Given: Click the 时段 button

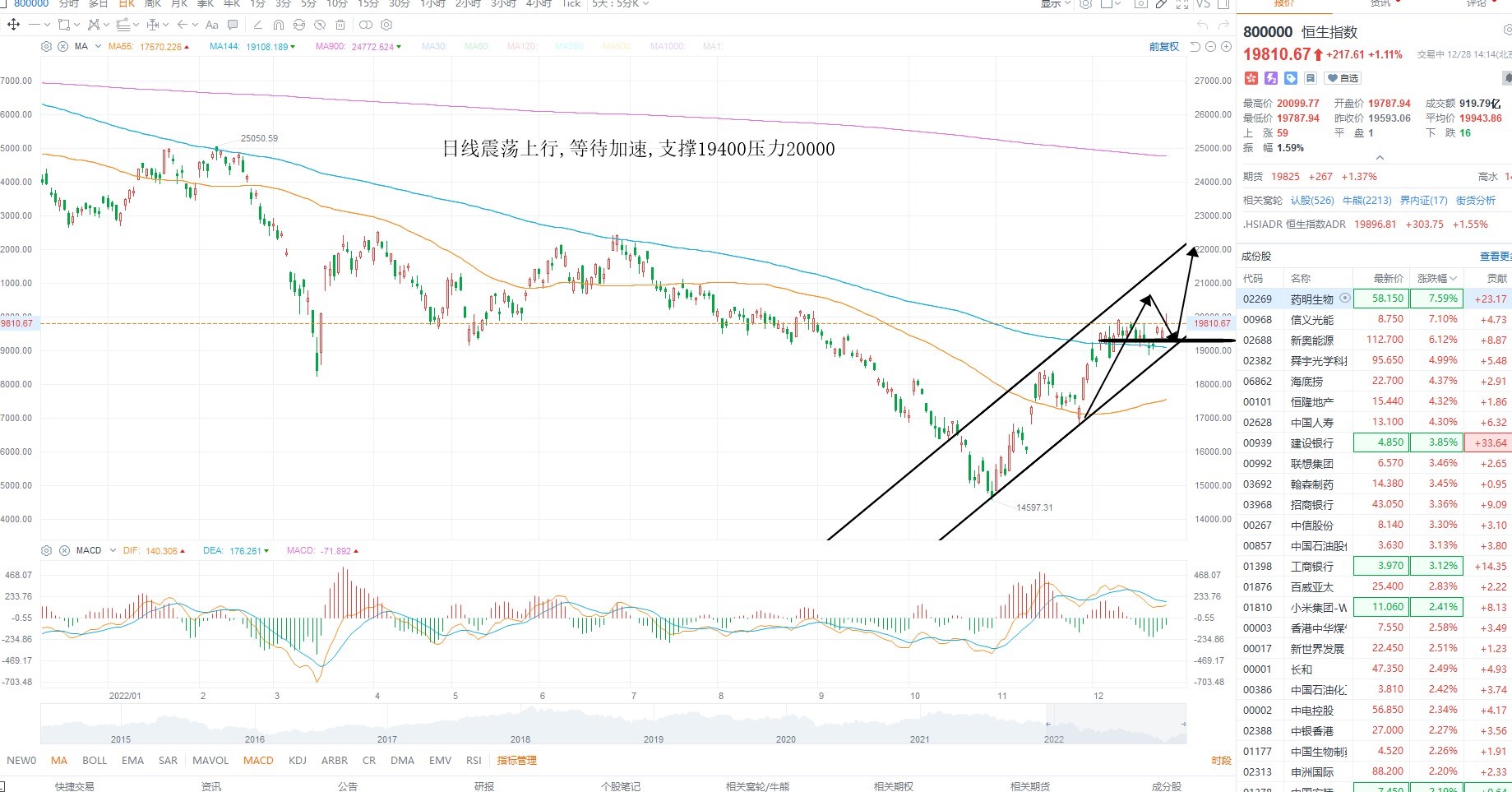Looking at the screenshot, I should [1221, 761].
